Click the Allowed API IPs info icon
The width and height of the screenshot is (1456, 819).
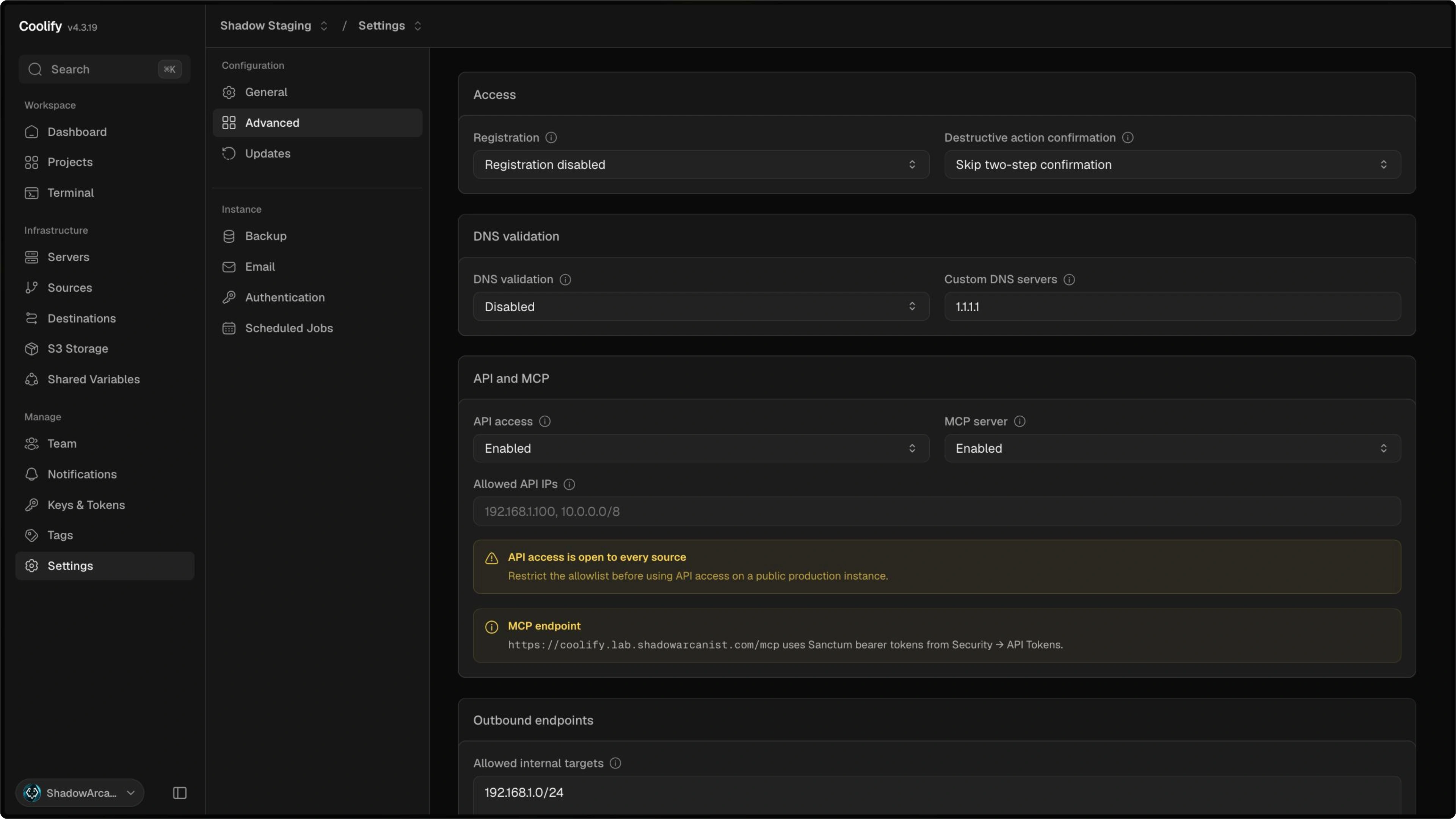point(569,484)
